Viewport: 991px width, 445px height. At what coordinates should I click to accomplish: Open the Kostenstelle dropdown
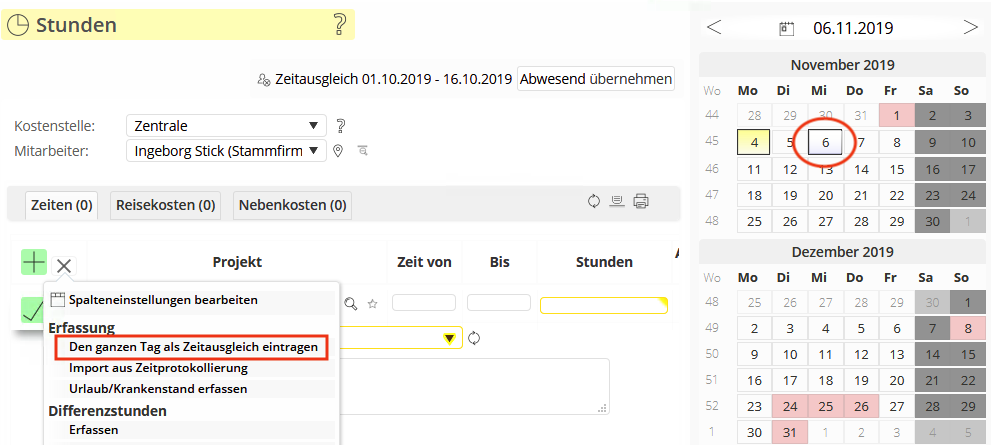point(227,126)
